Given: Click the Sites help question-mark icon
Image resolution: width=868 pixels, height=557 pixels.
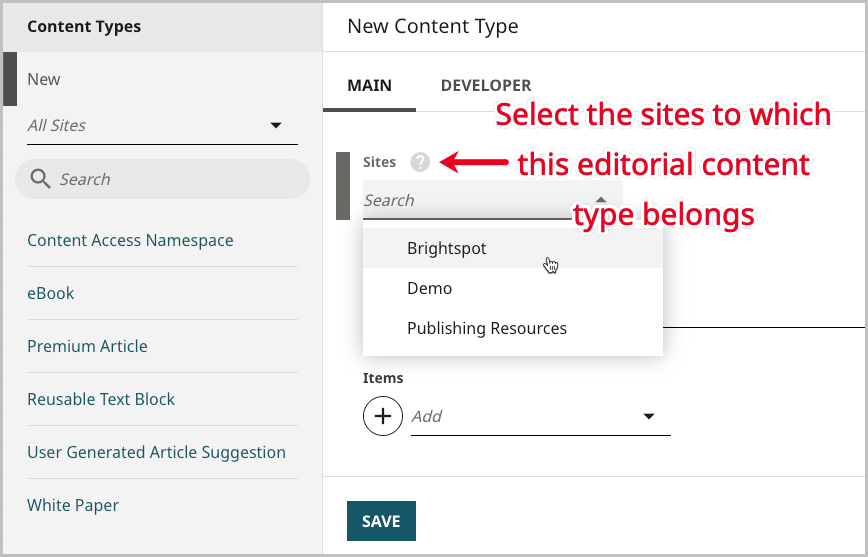Looking at the screenshot, I should point(420,162).
